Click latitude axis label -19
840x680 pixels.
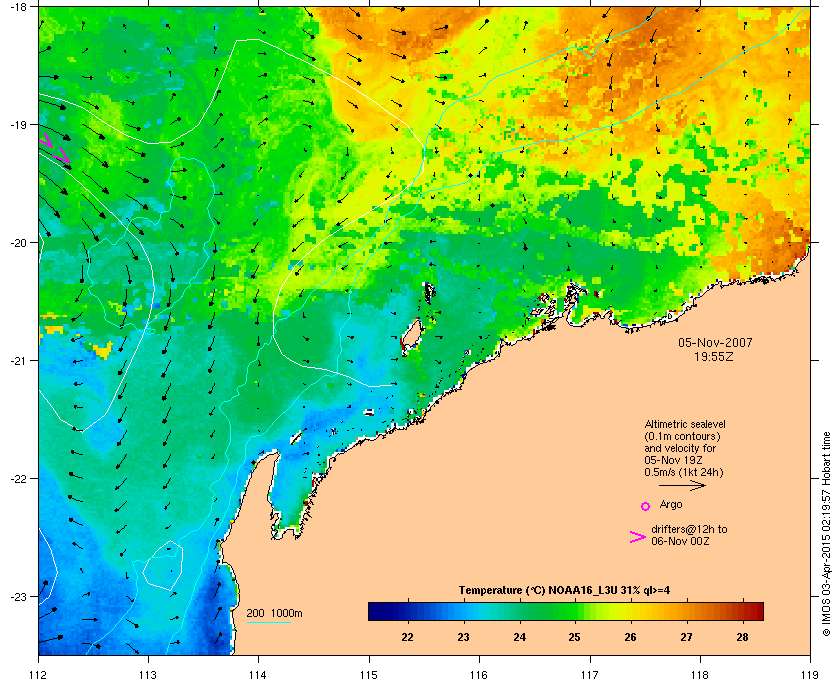[x=19, y=125]
